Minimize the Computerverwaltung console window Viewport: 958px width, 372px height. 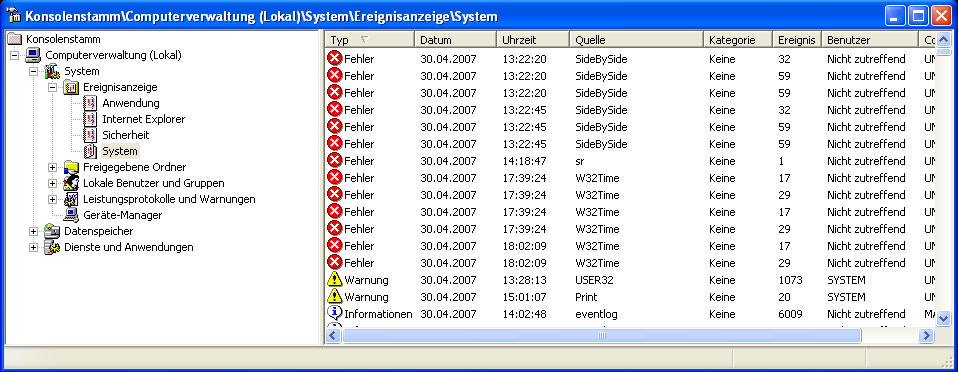click(x=896, y=15)
